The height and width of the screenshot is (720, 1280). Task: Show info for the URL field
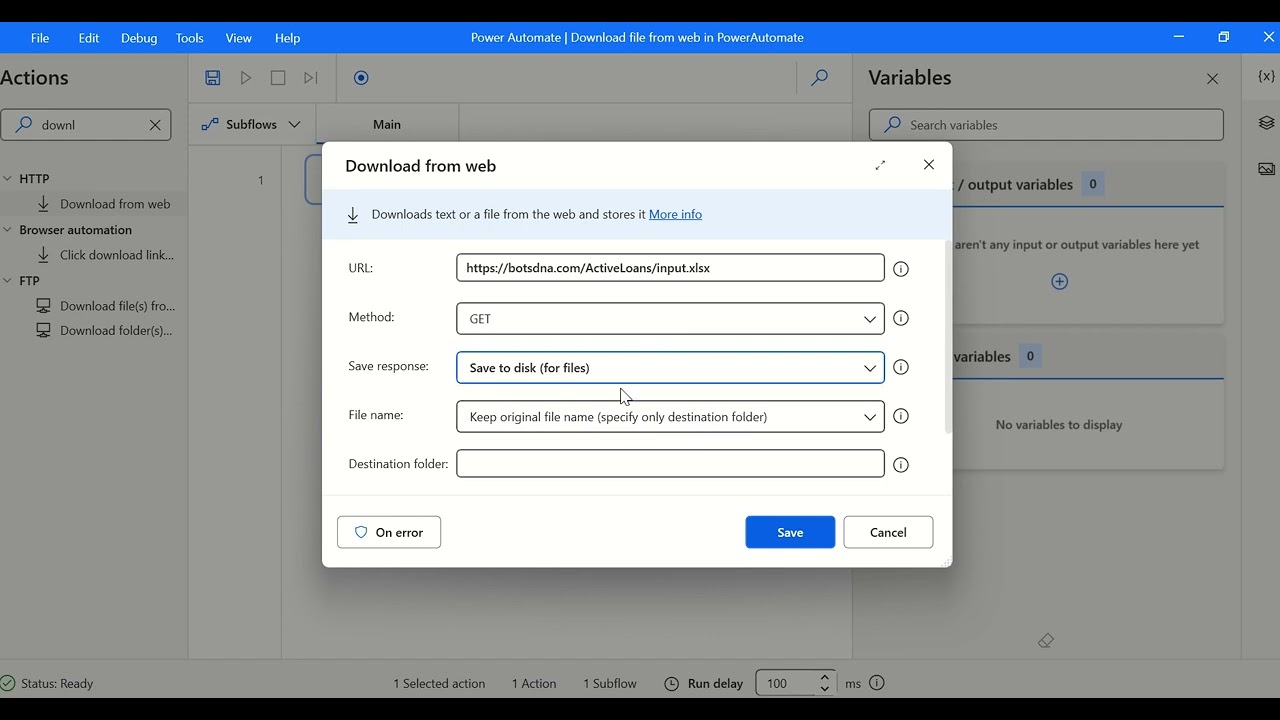901,269
